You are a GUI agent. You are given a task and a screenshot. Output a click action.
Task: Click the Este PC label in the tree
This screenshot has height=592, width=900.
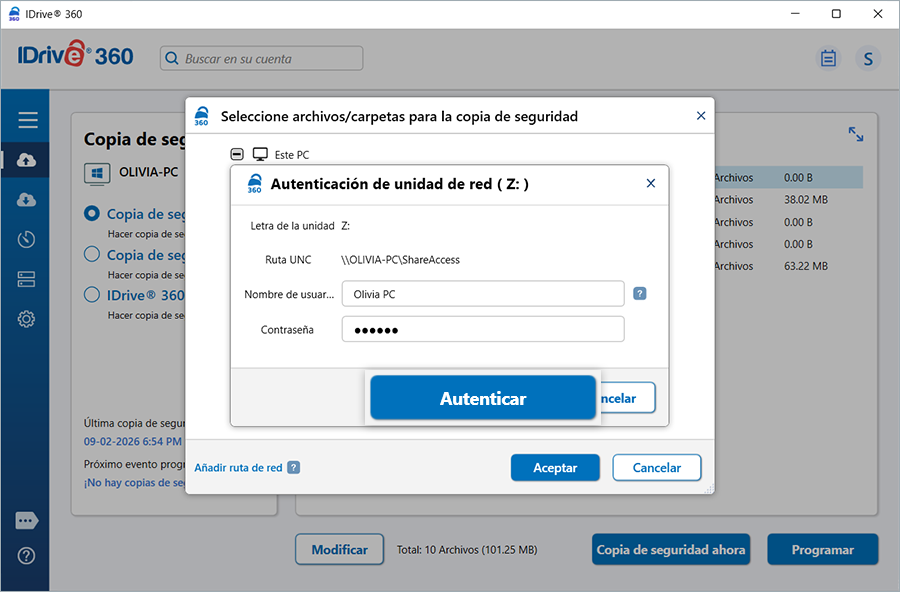pyautogui.click(x=292, y=154)
